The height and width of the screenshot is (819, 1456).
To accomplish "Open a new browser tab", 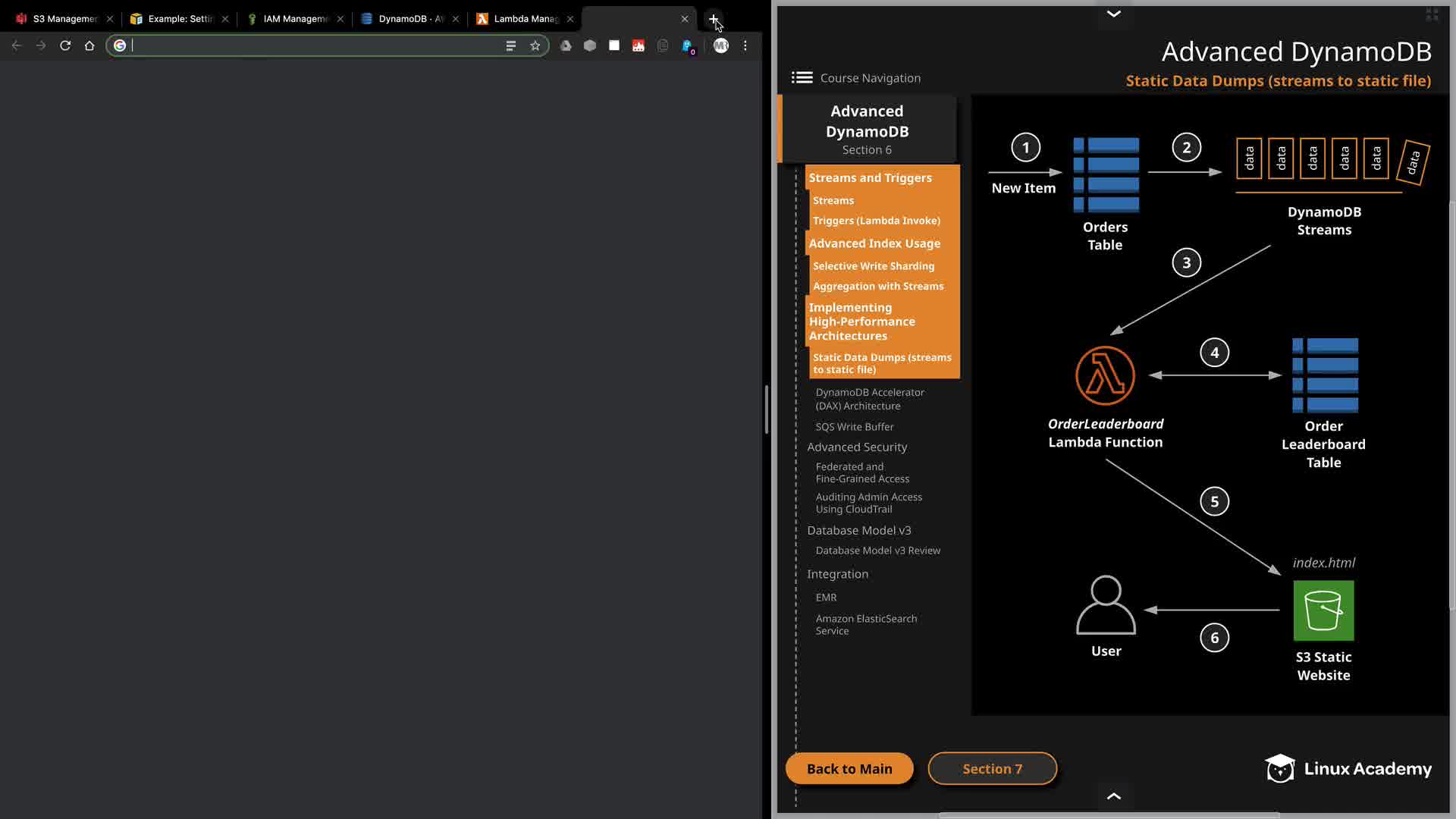I will [714, 19].
